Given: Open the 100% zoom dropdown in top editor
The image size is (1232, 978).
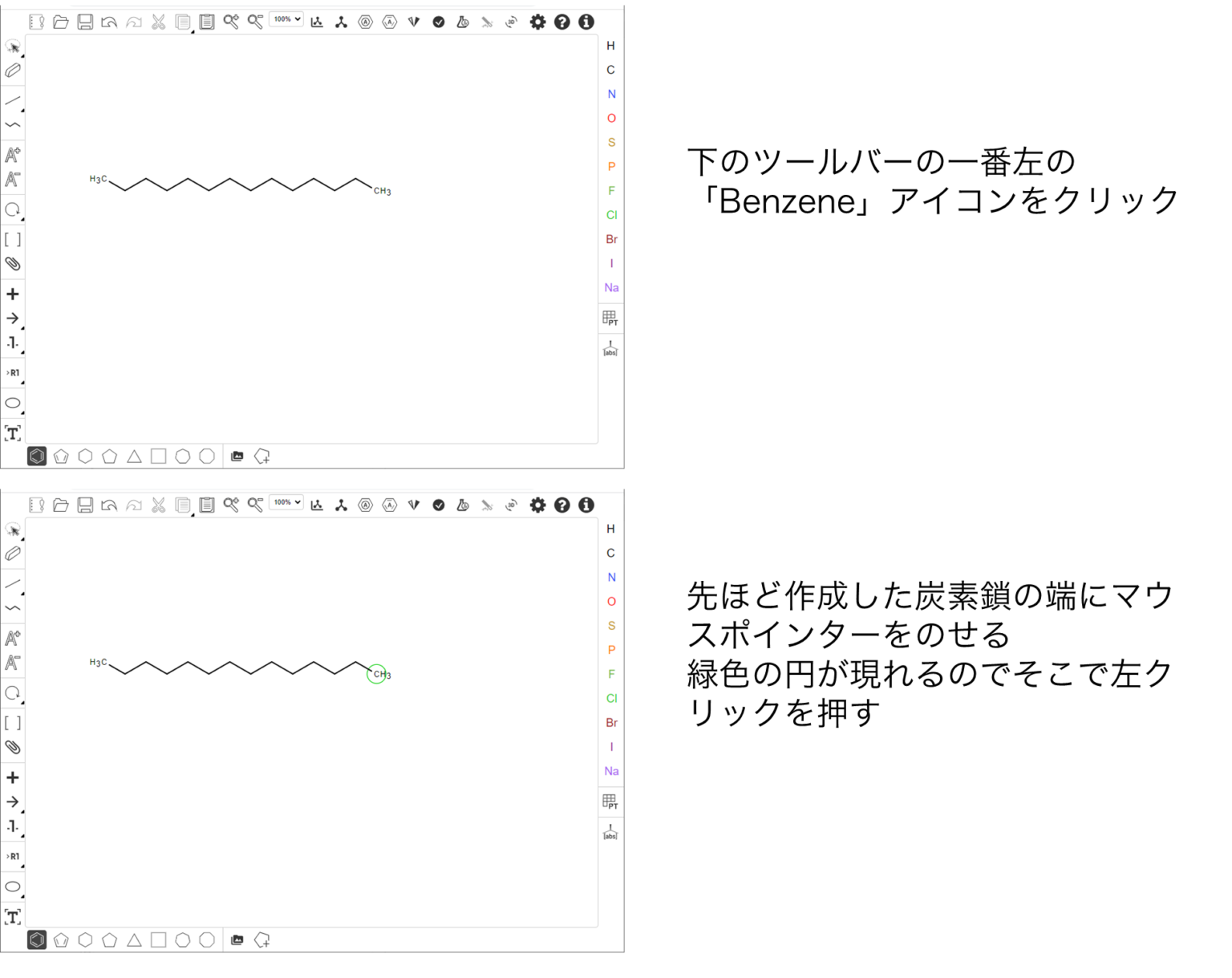Looking at the screenshot, I should tap(286, 19).
